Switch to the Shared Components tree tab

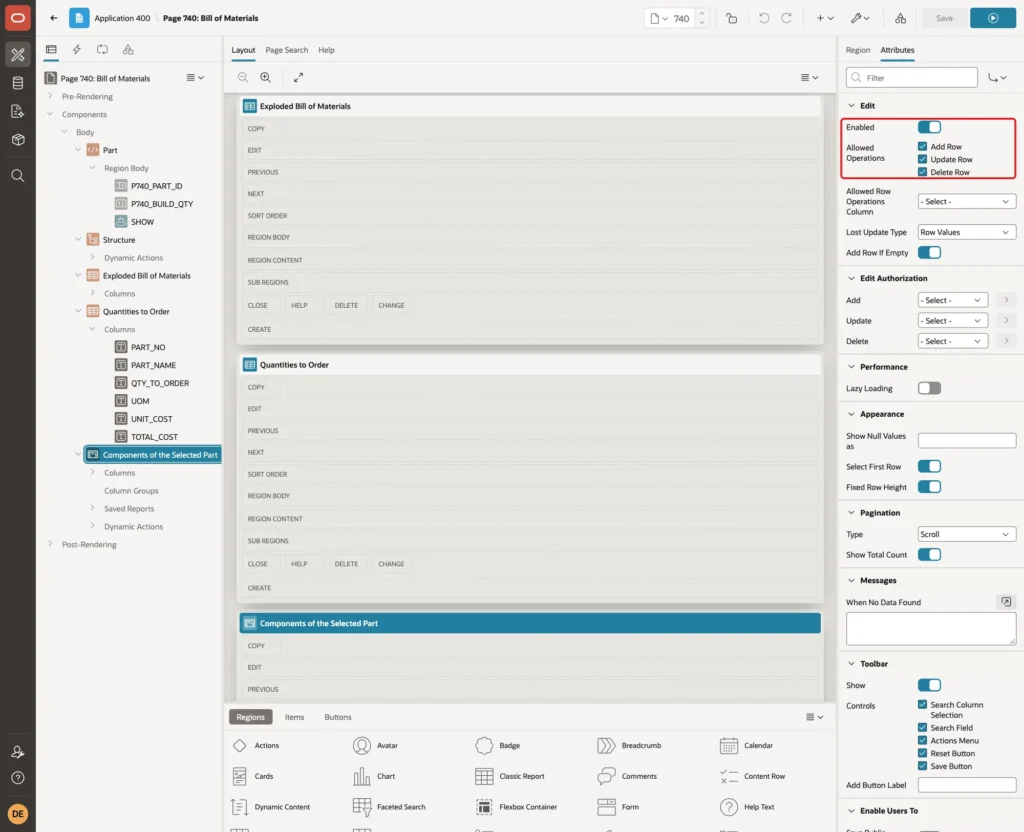pyautogui.click(x=128, y=50)
